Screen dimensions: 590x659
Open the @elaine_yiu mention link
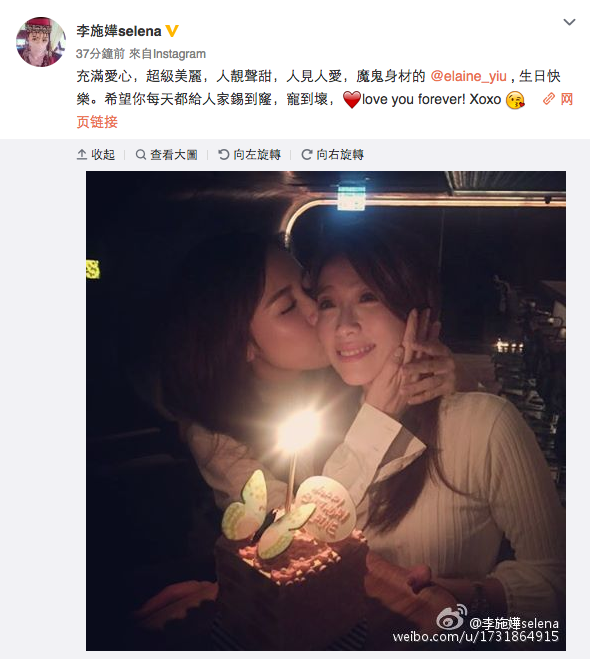click(468, 76)
